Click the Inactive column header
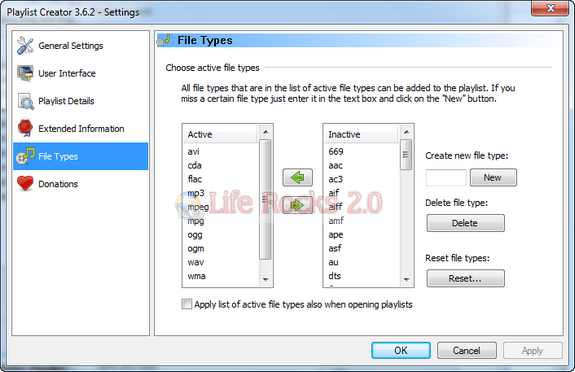Screen dimensions: 575x372 (362, 134)
